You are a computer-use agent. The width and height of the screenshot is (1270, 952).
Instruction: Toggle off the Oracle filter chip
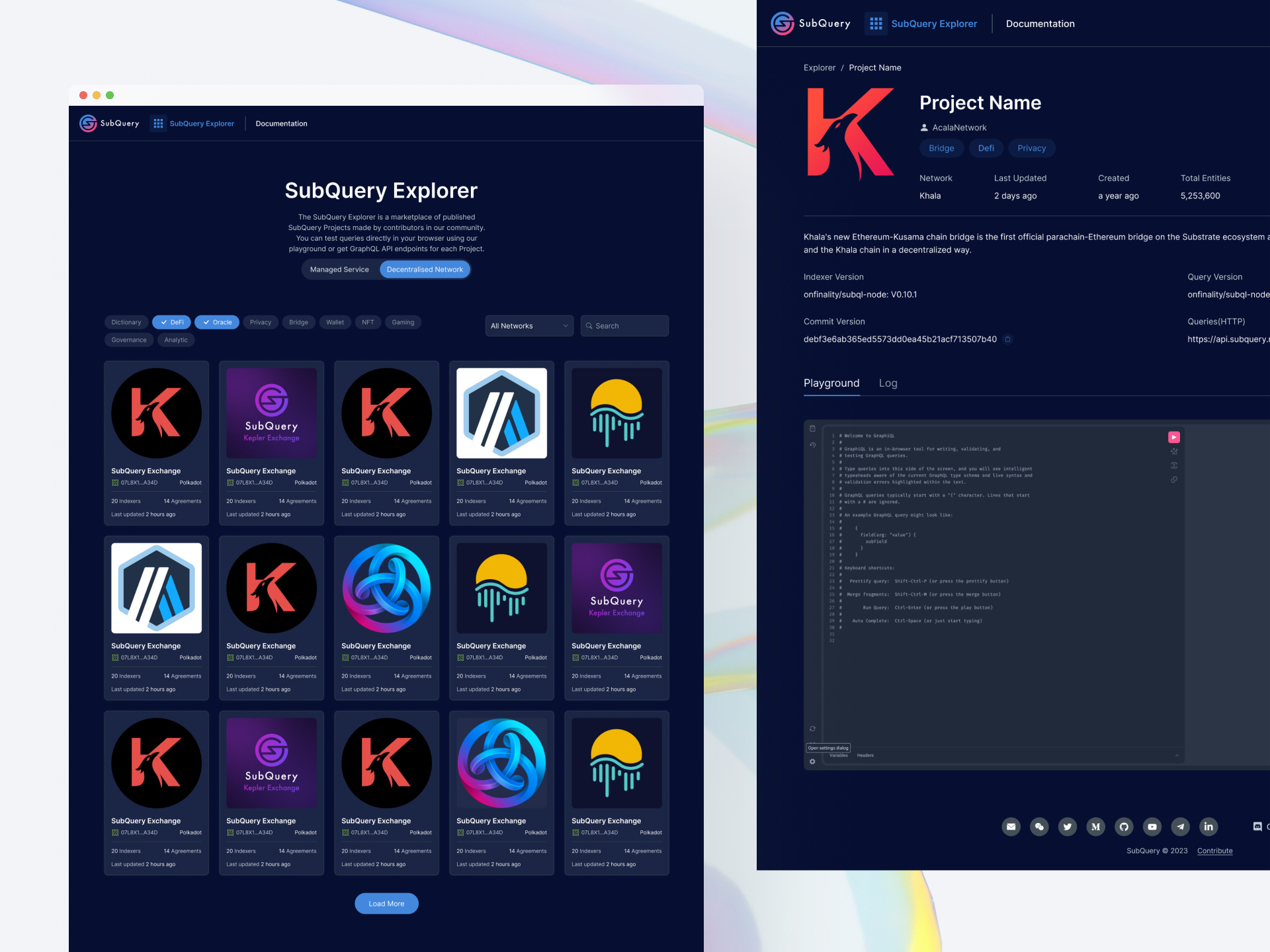(216, 322)
